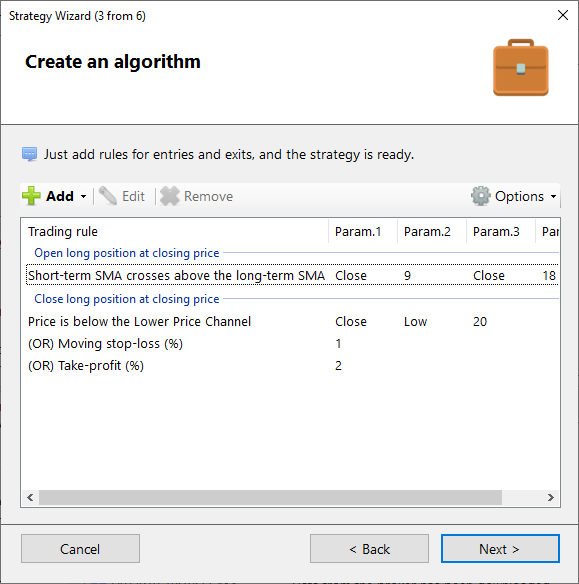Click the Options gear icon

[481, 196]
